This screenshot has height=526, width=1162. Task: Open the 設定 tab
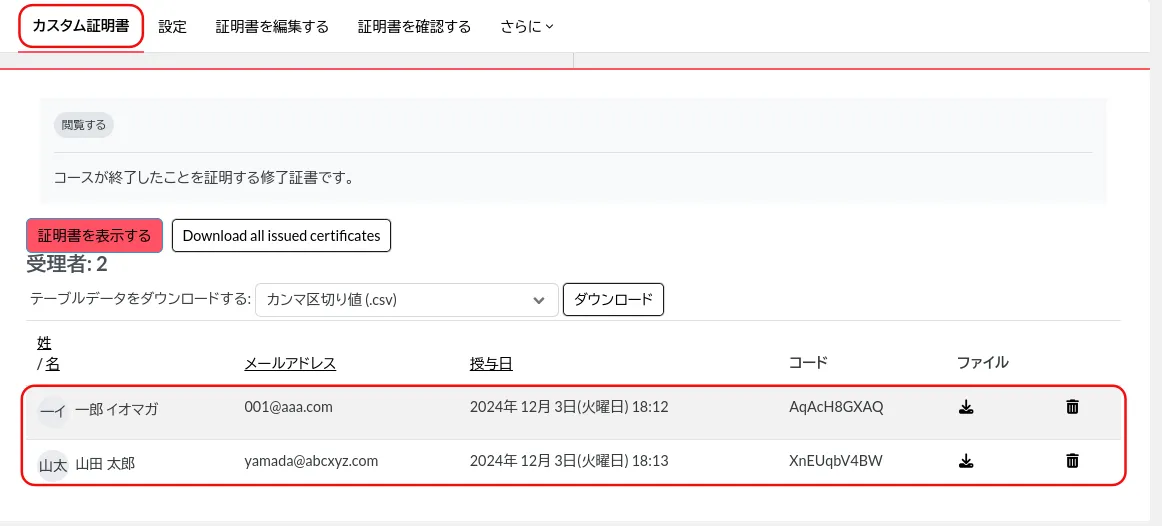pos(173,27)
